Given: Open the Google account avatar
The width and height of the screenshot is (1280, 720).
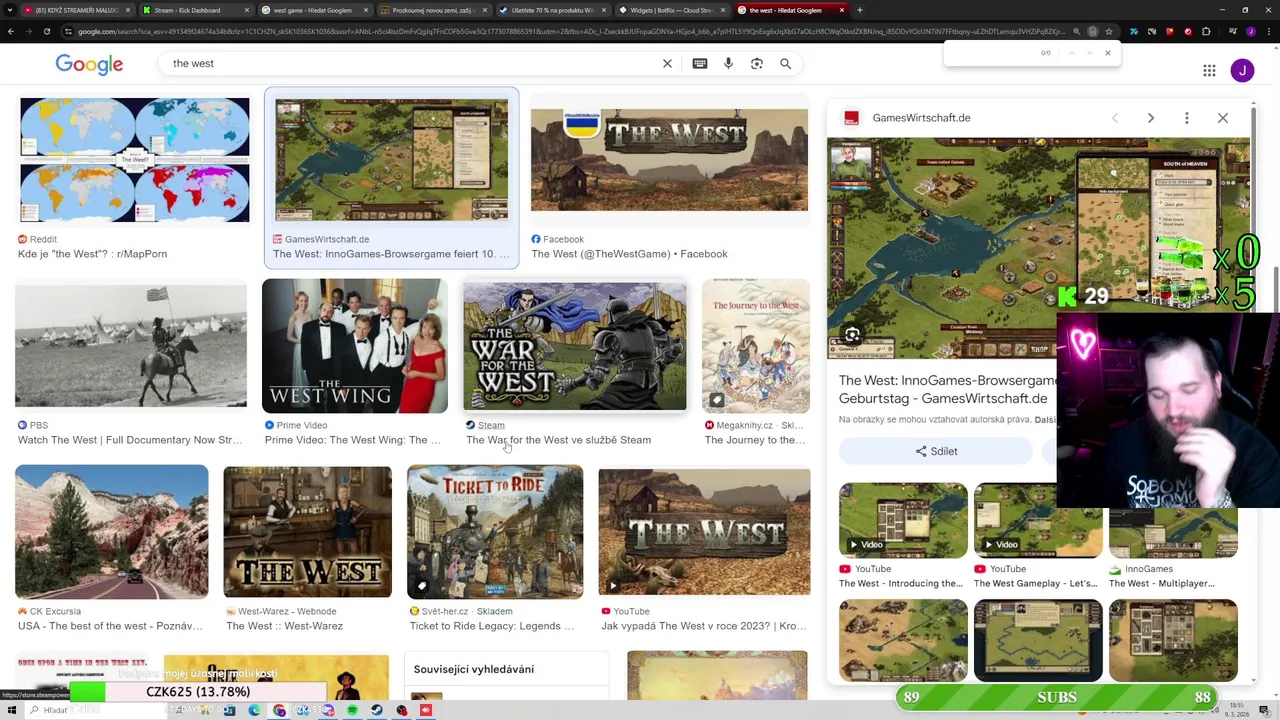Looking at the screenshot, I should click(1242, 70).
